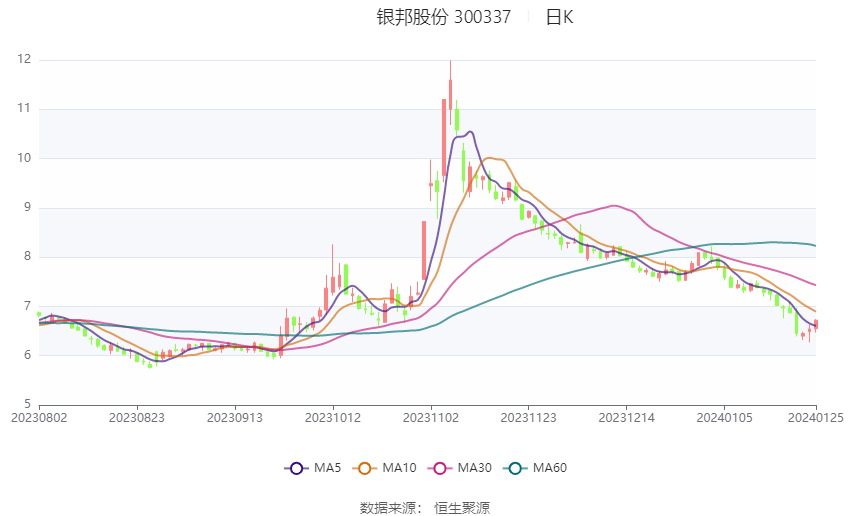The height and width of the screenshot is (516, 850).
Task: Click the 20240105 x-axis date label
Action: [725, 418]
